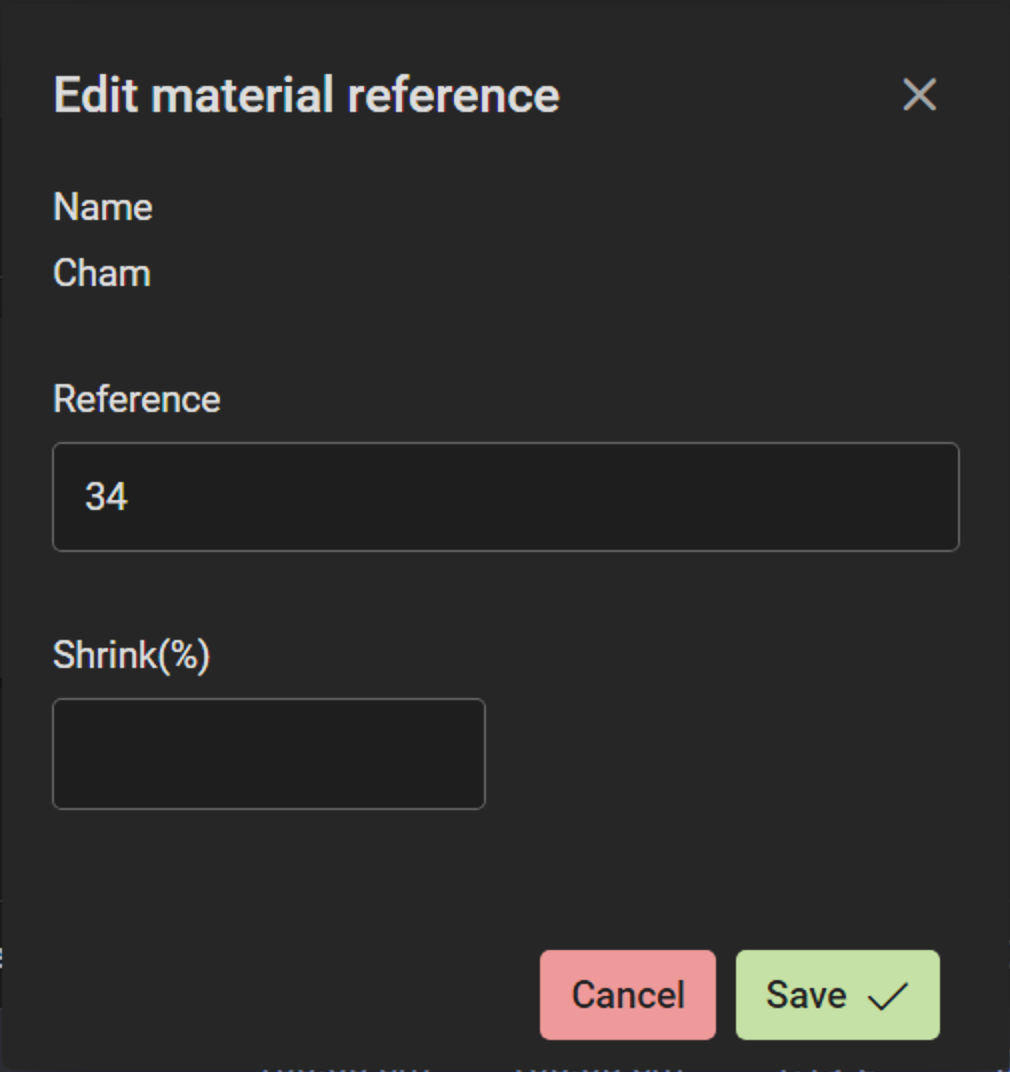Focus the Reference input field

505,497
